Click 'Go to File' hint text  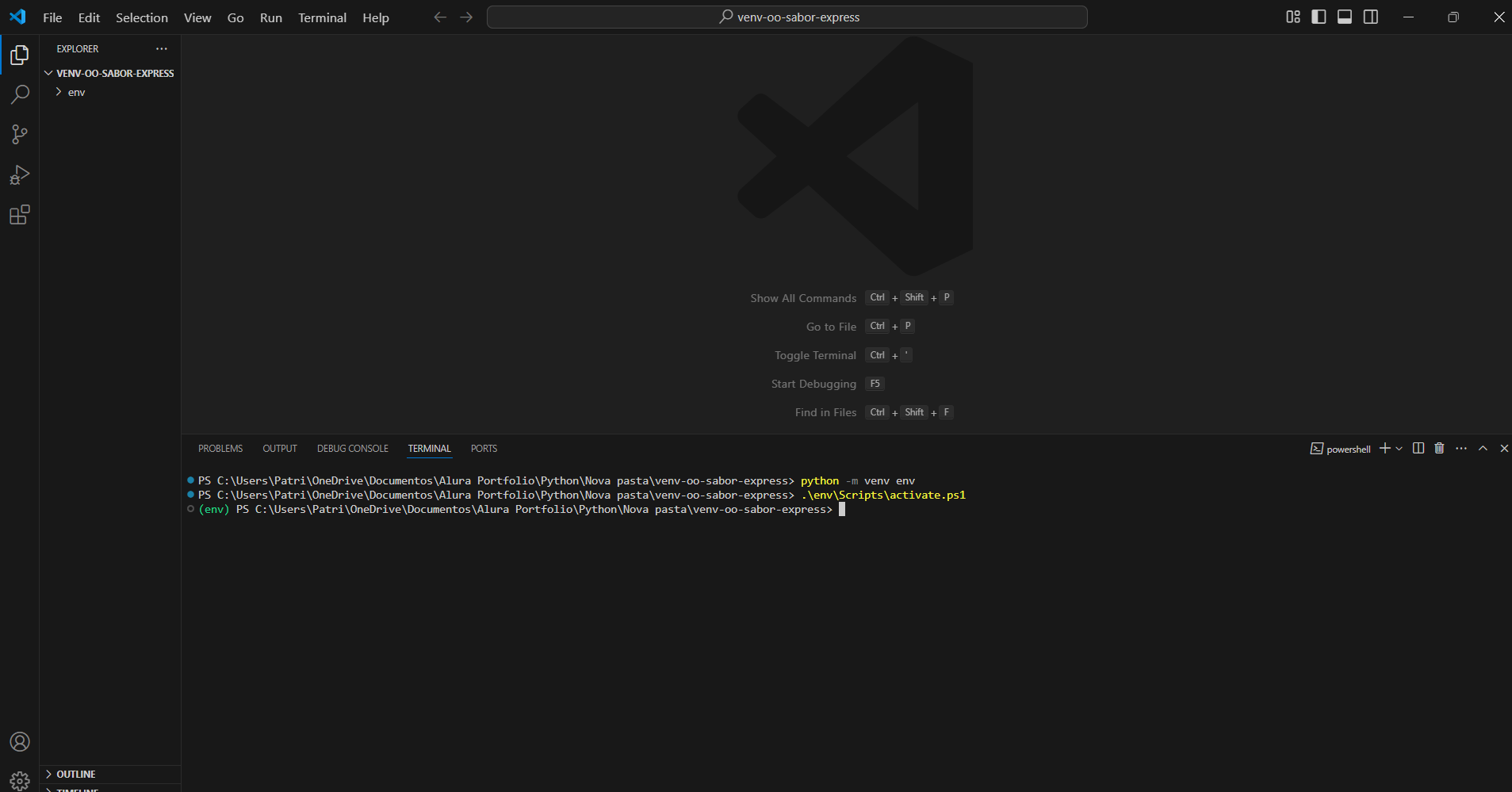[831, 327]
